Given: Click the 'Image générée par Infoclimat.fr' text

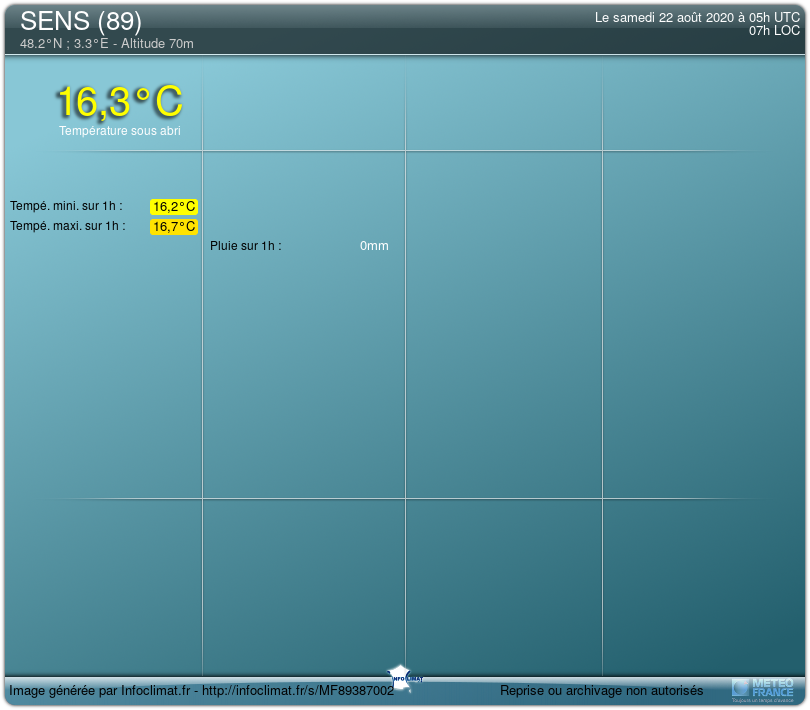Looking at the screenshot, I should click(x=99, y=691).
